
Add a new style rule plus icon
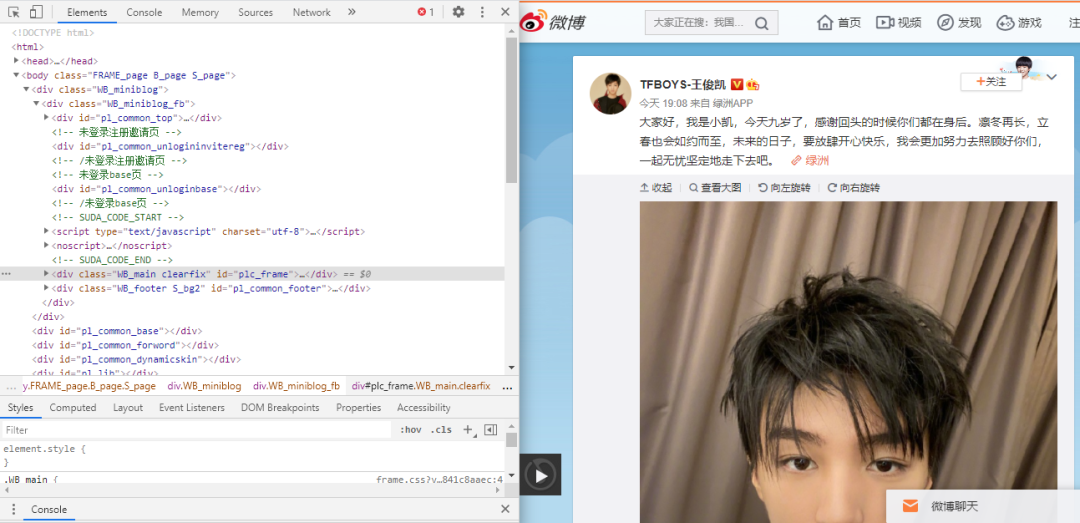click(x=468, y=430)
